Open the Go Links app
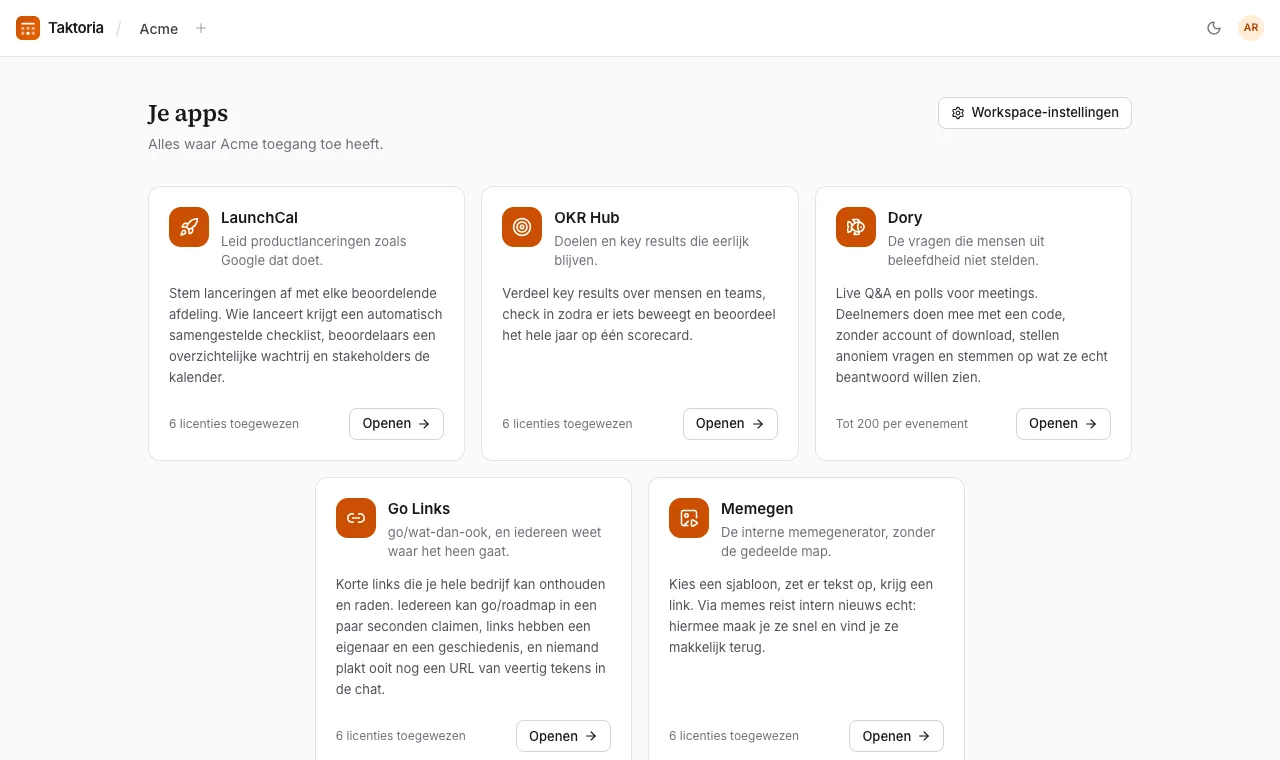Viewport: 1280px width, 760px height. [563, 736]
